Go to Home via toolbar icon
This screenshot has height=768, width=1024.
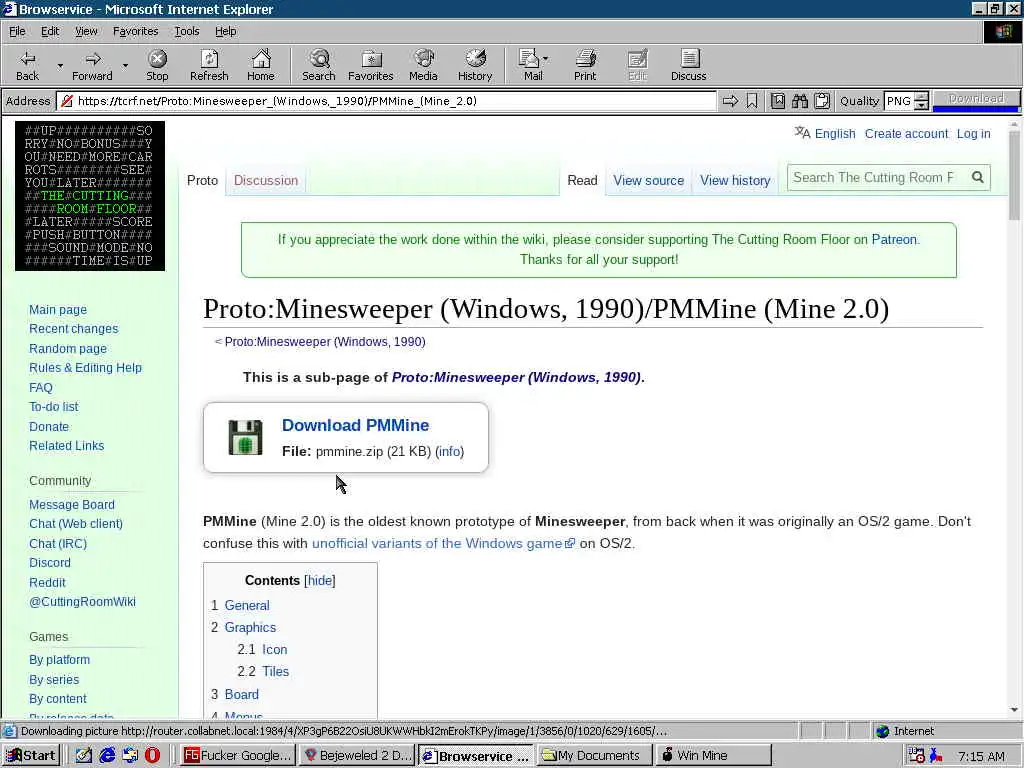click(x=261, y=59)
